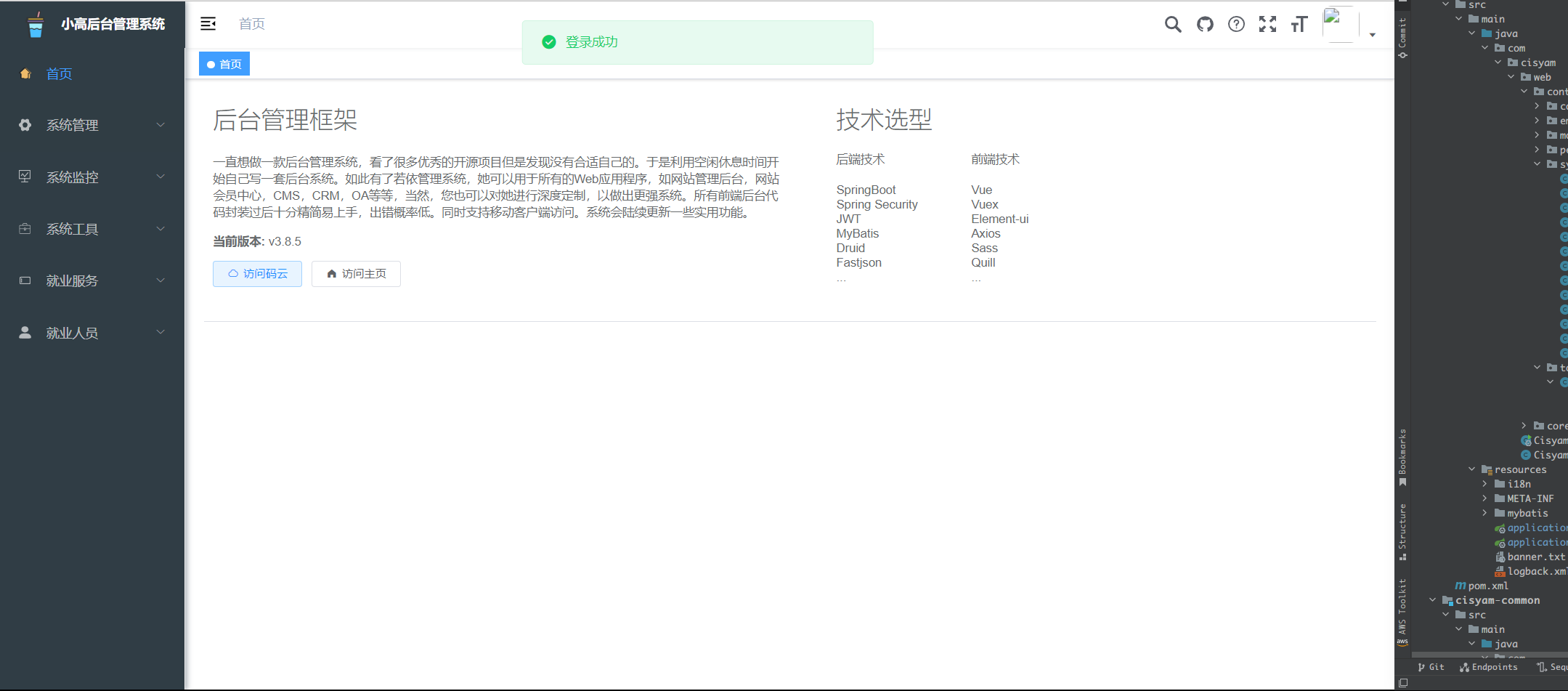1568x691 pixels.
Task: Open the 就业服务 sidebar menu
Action: coord(92,280)
